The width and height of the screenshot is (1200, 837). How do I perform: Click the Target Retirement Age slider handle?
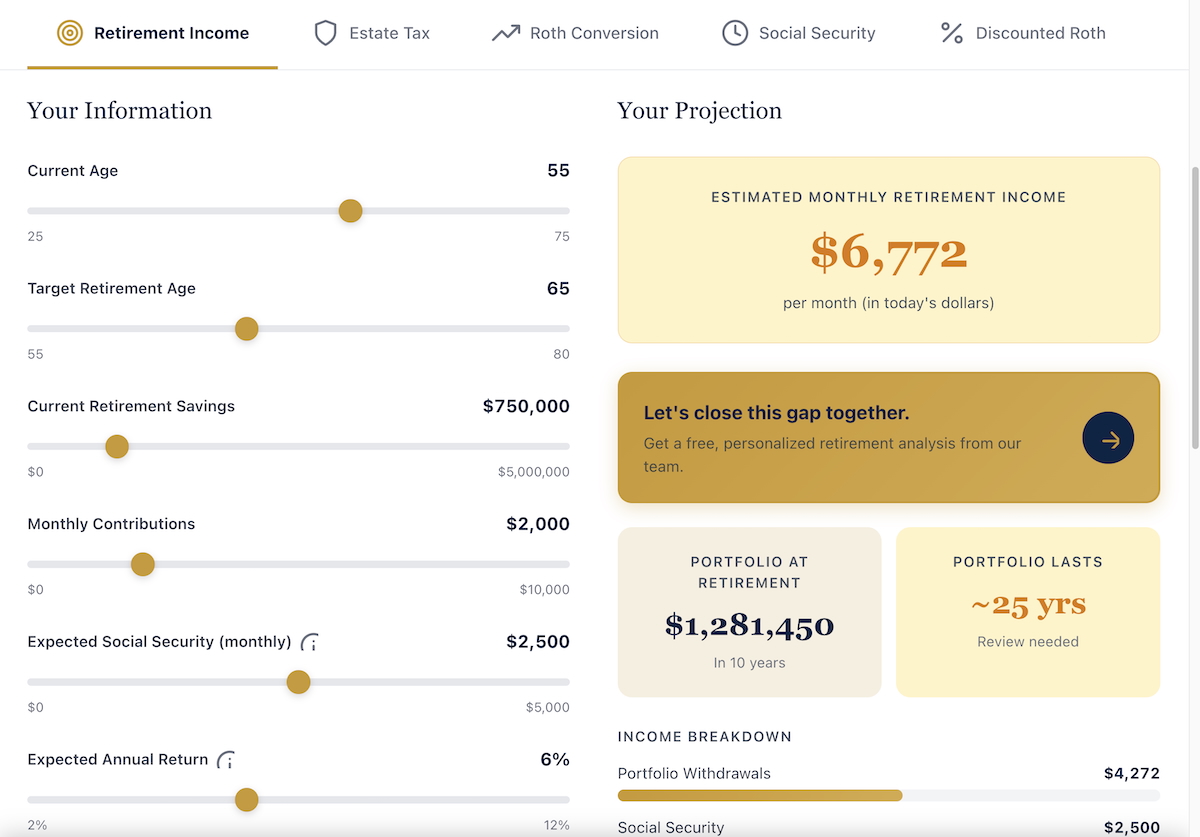pos(246,329)
